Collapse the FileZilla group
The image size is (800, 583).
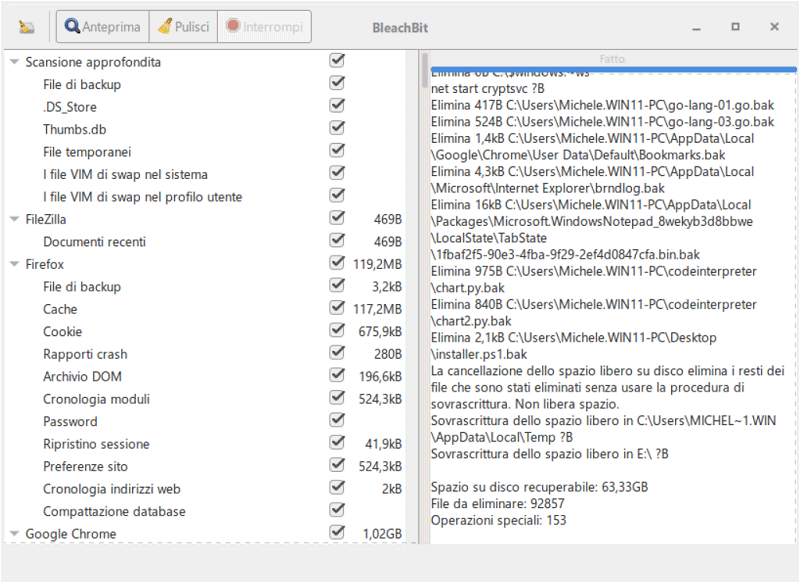(14, 219)
